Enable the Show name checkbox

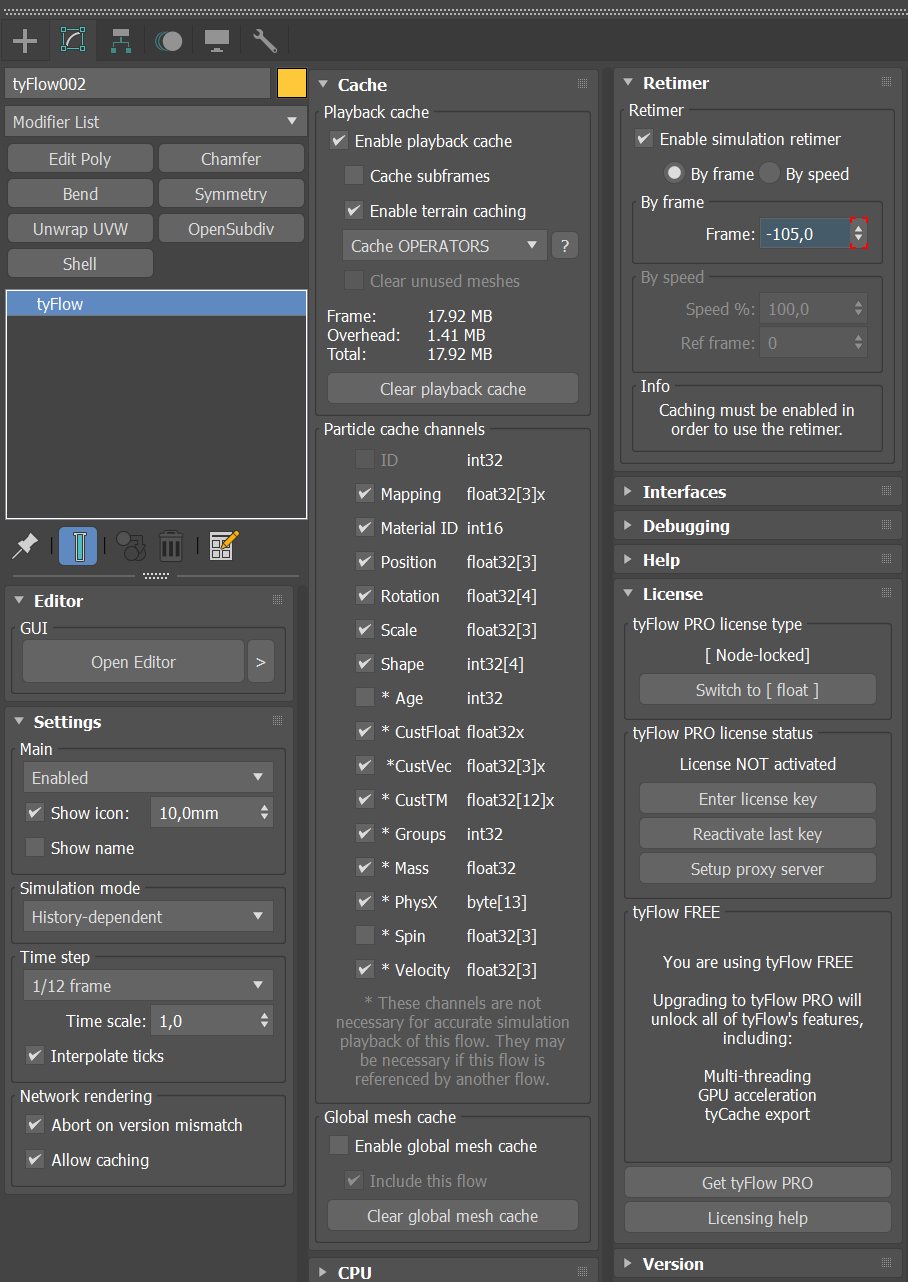35,848
